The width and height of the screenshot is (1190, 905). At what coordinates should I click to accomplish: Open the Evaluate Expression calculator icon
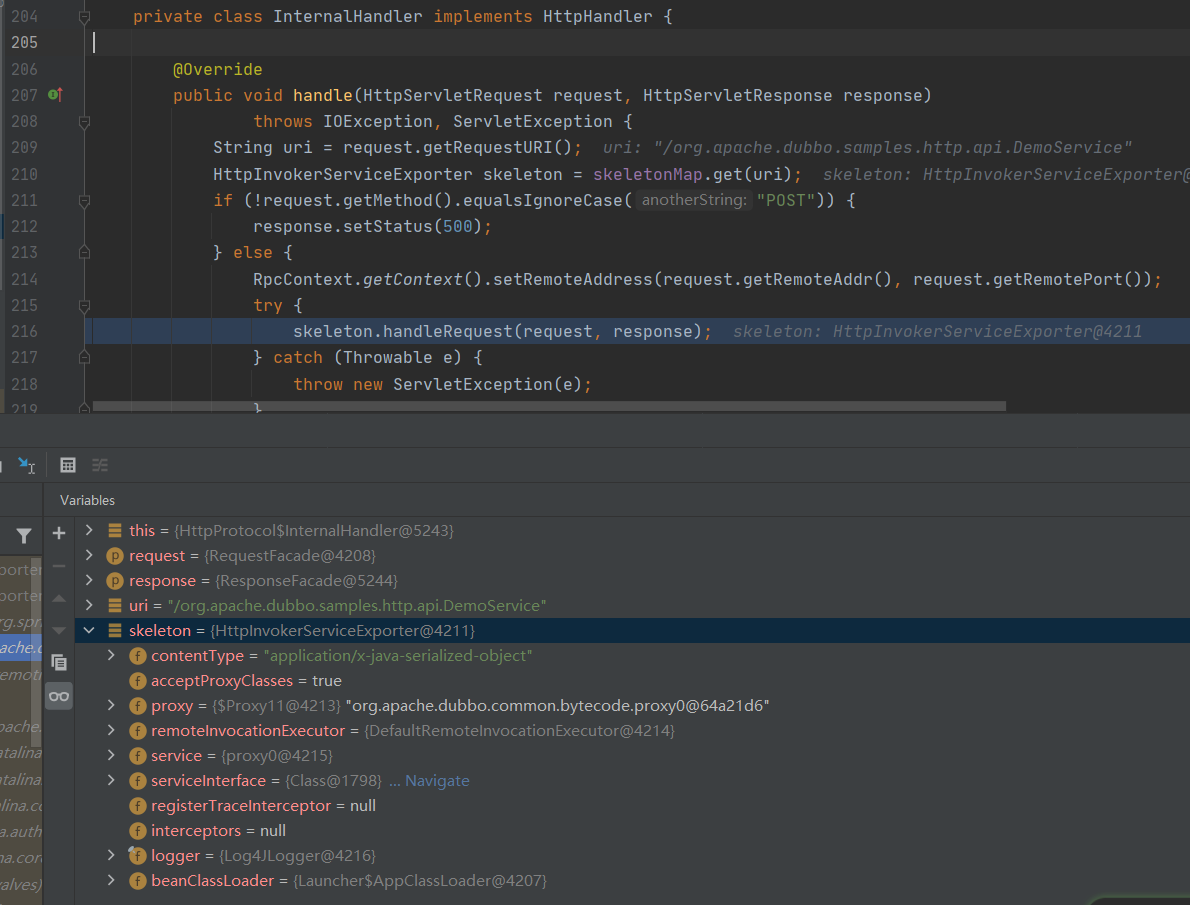(68, 465)
